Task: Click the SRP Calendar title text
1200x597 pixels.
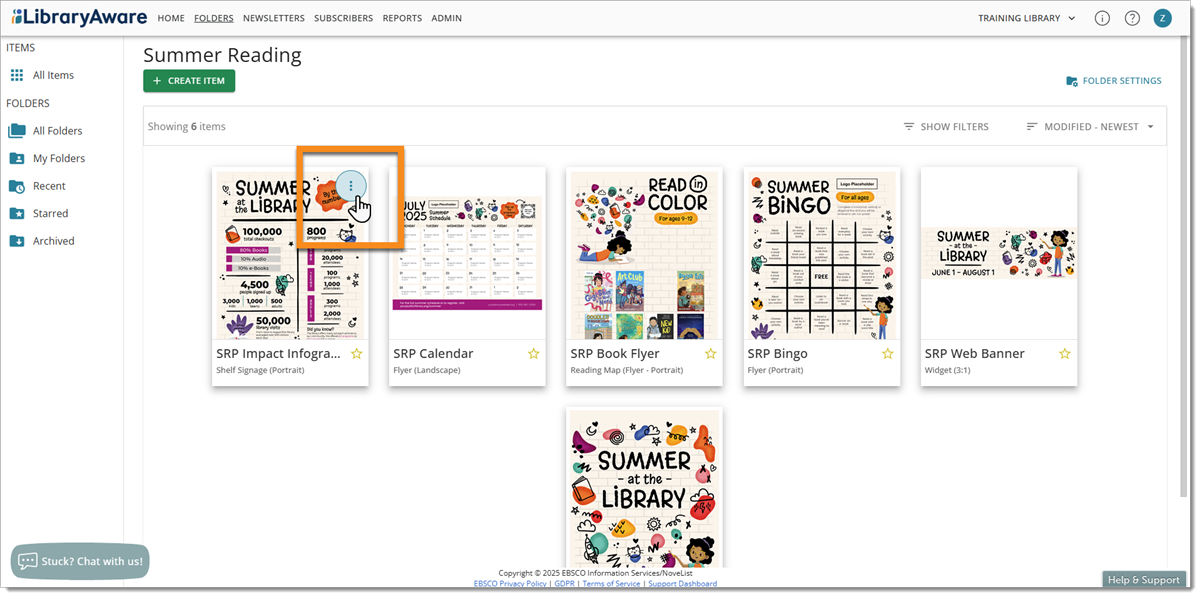Action: point(433,354)
